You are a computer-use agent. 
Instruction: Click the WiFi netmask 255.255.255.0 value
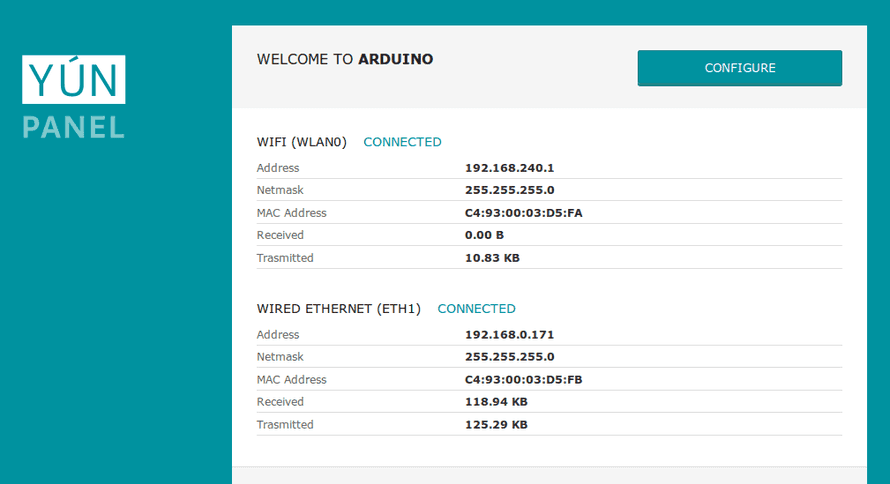tap(509, 190)
